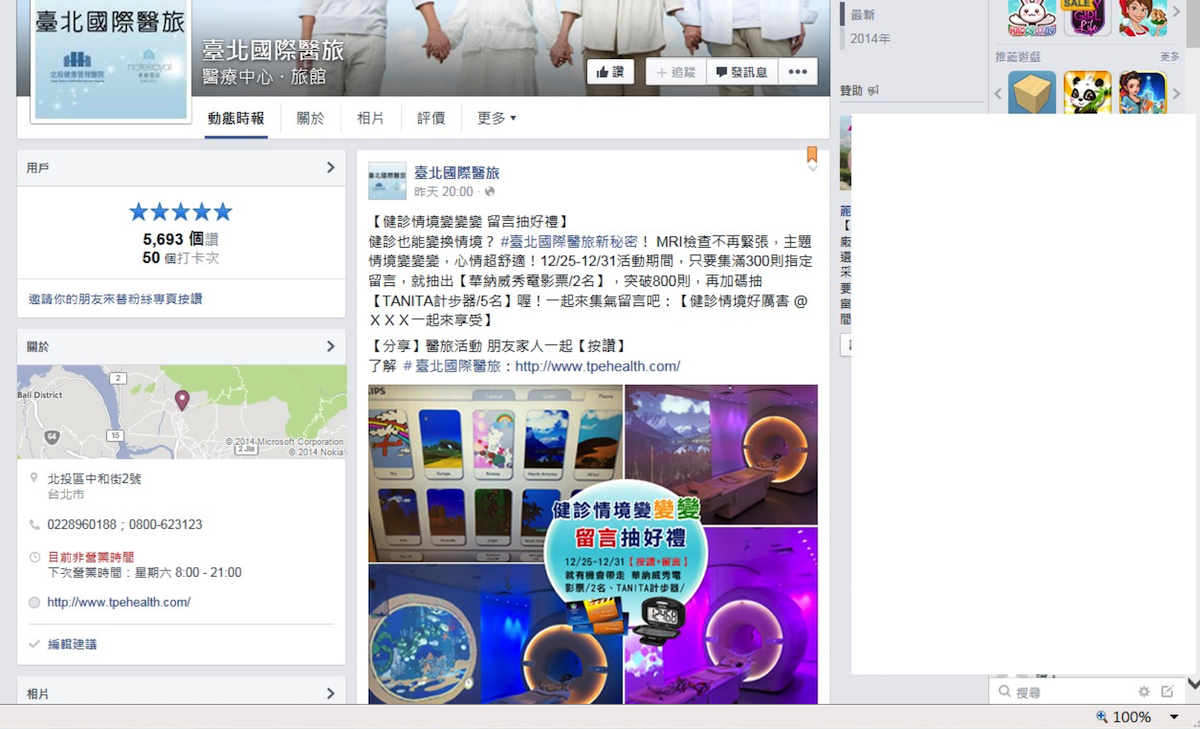The height and width of the screenshot is (729, 1200).
Task: Open the 相片 tab
Action: pyautogui.click(x=371, y=118)
